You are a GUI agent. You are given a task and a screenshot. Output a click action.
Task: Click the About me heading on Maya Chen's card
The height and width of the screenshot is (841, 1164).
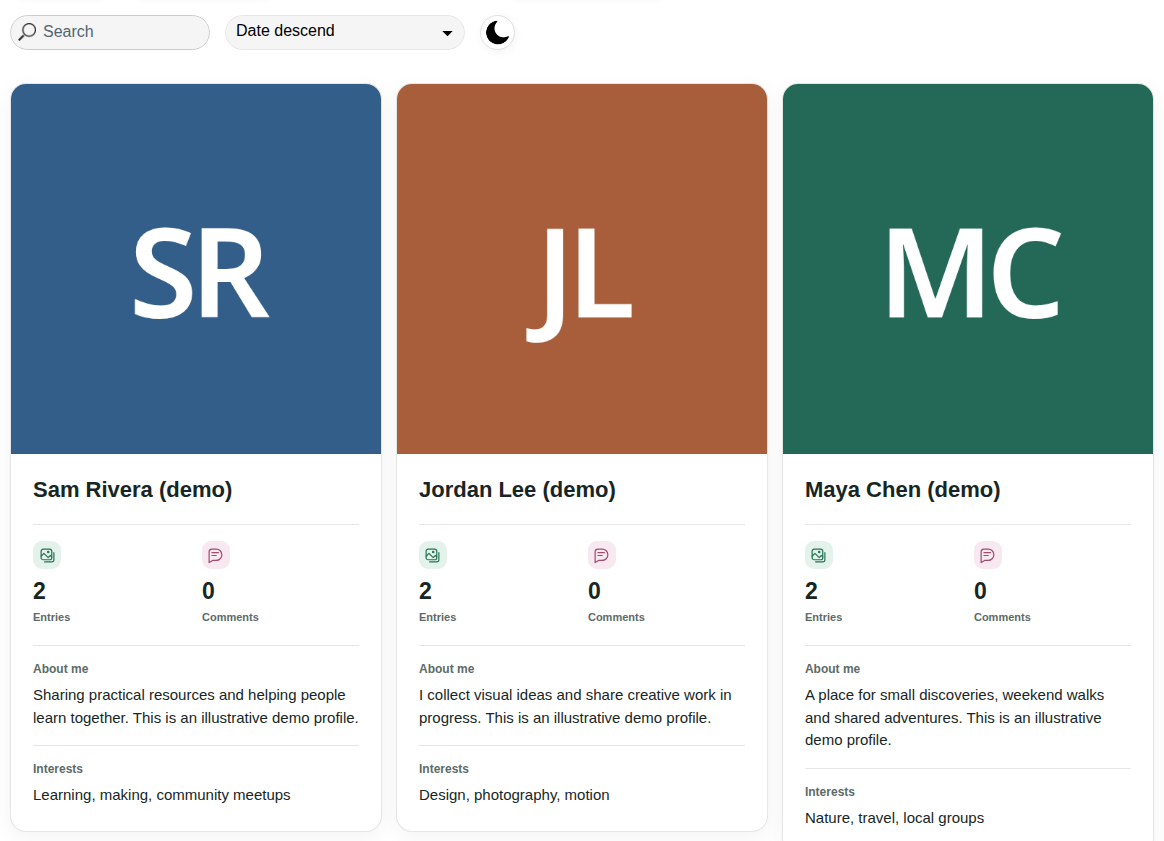pos(833,669)
